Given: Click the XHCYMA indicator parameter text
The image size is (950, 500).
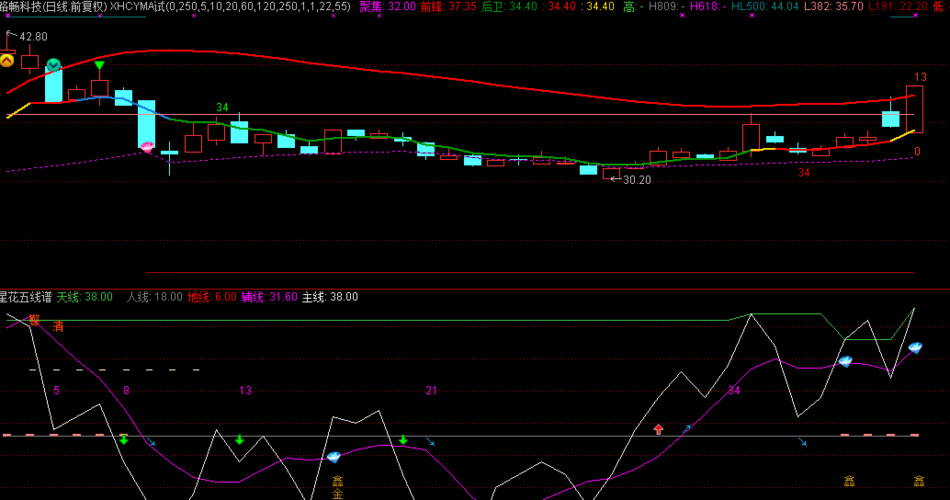Looking at the screenshot, I should (230, 7).
